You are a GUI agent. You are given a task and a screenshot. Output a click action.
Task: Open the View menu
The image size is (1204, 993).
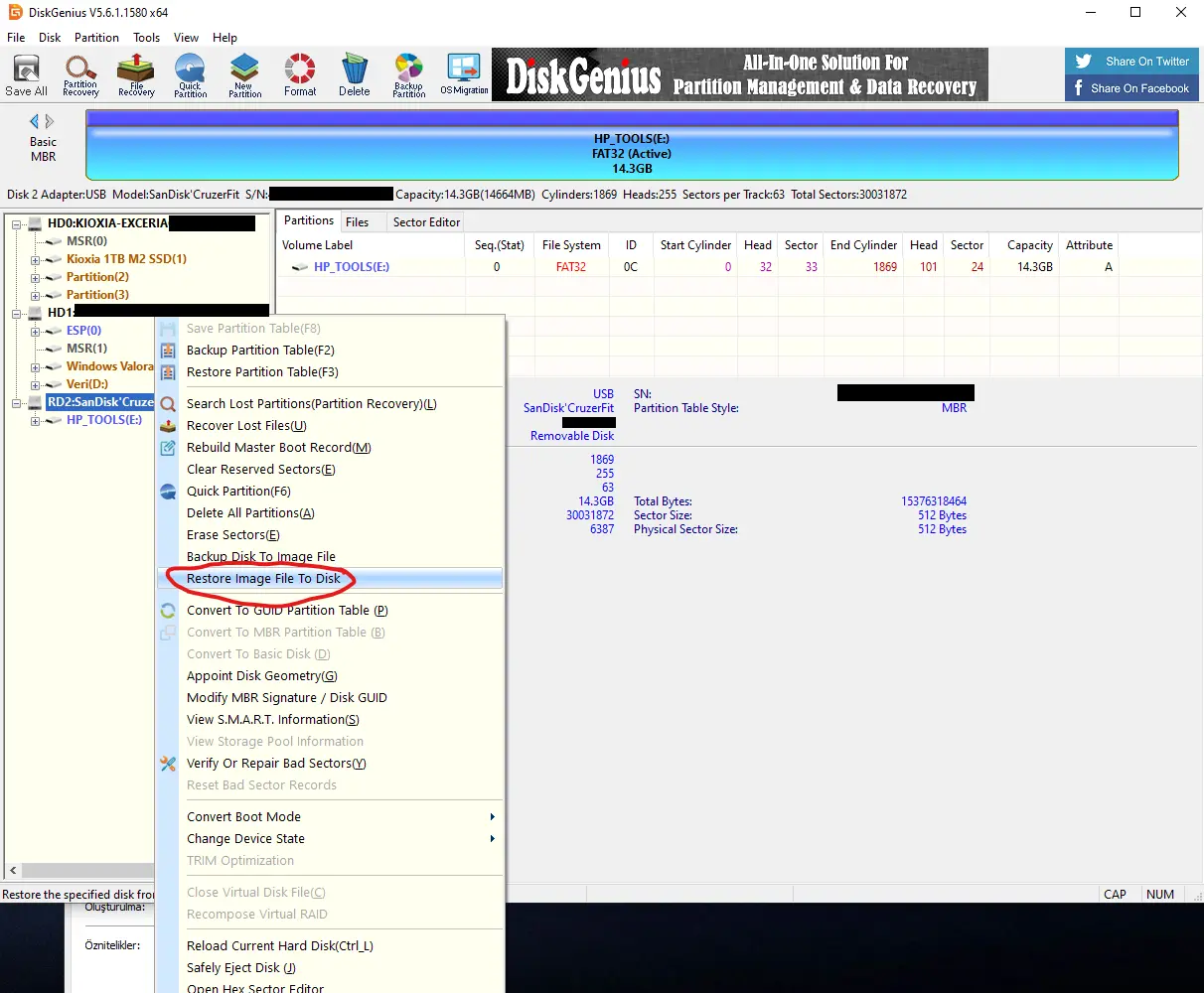[x=186, y=38]
